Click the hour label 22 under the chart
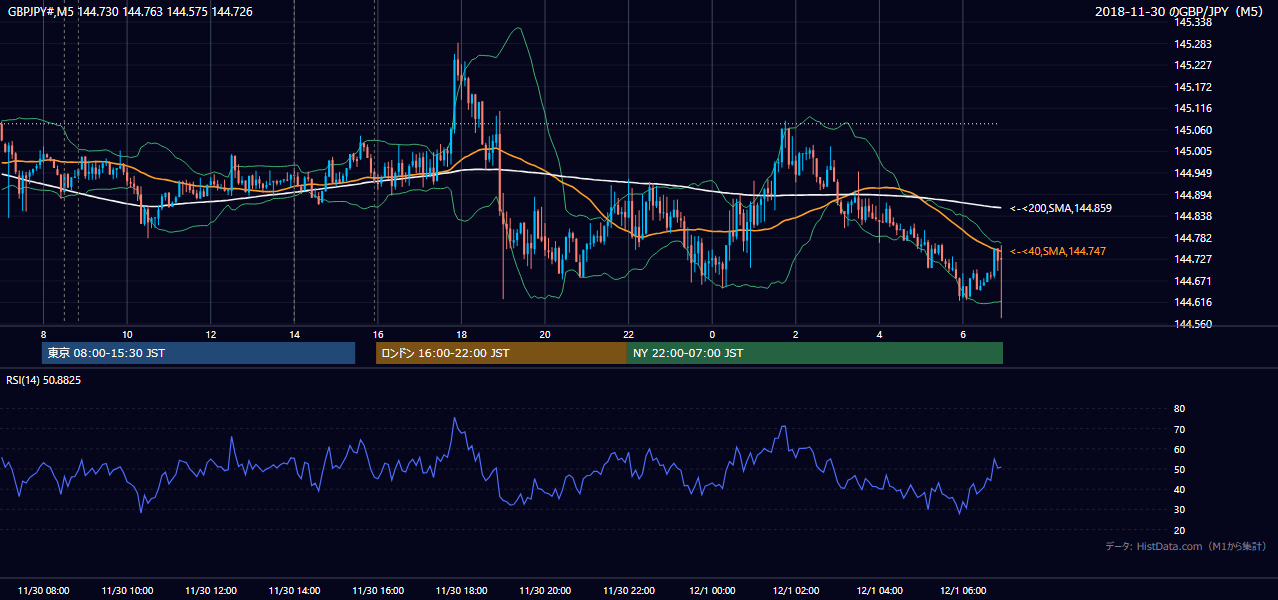1278x600 pixels. point(628,334)
